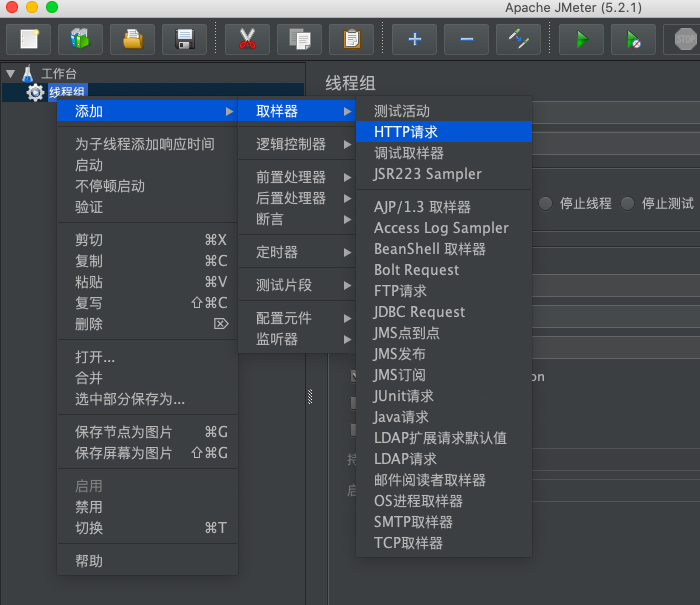This screenshot has width=700, height=605.
Task: Expand the 断言 submenu
Action: coord(297,219)
